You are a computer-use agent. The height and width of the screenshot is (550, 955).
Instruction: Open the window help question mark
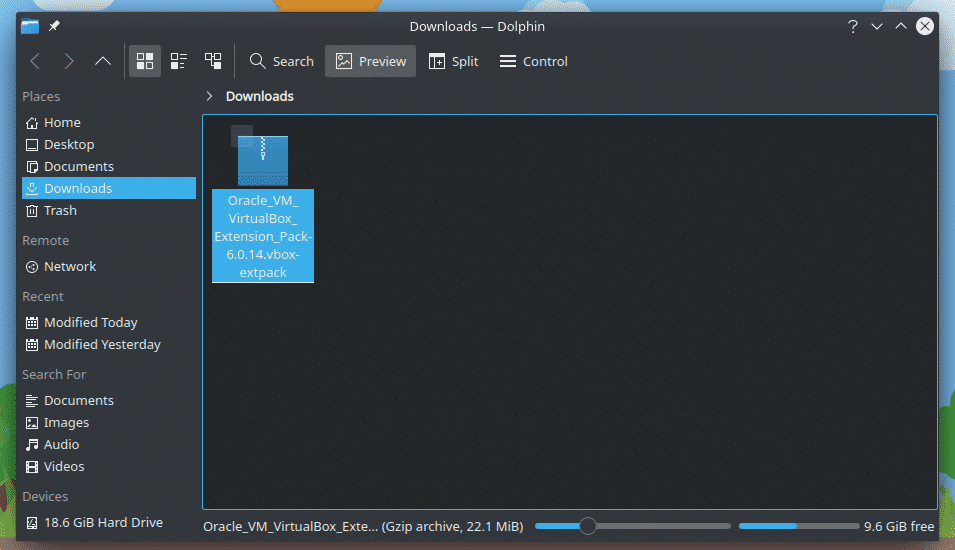point(853,26)
